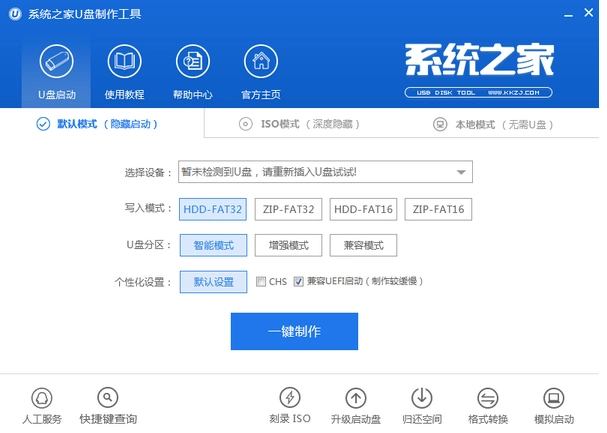Open the U盘启动 section icon
The width and height of the screenshot is (607, 433).
tap(56, 64)
